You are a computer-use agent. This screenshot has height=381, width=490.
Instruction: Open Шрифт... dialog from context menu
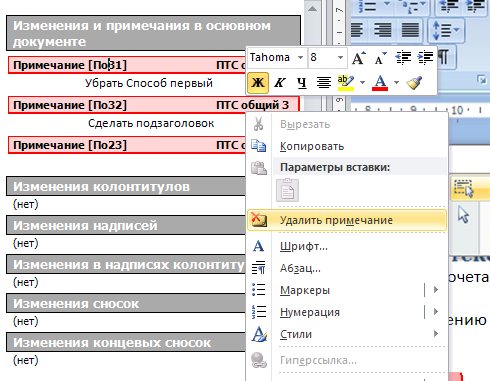347,247
